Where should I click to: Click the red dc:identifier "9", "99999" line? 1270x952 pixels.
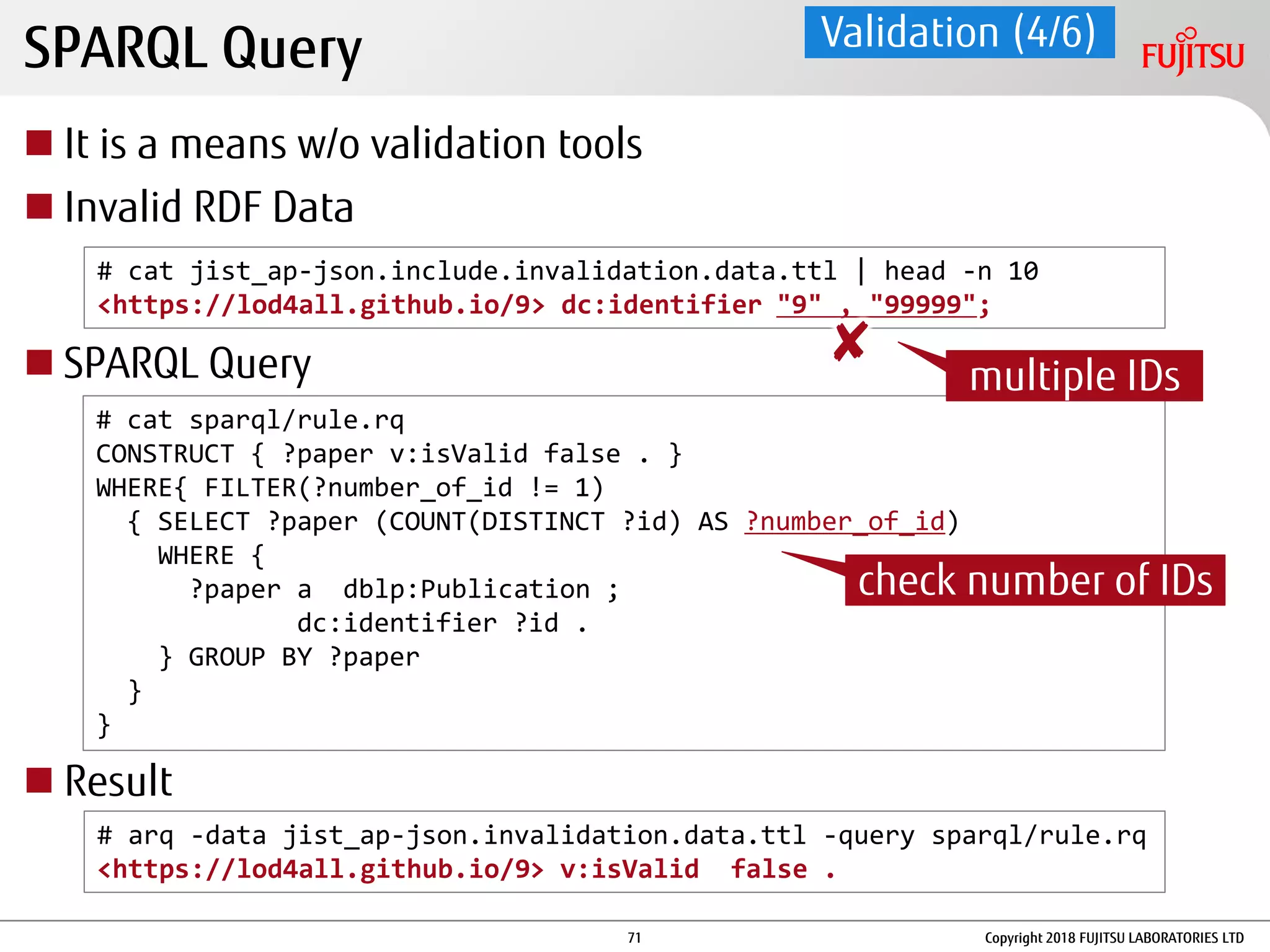click(x=543, y=305)
